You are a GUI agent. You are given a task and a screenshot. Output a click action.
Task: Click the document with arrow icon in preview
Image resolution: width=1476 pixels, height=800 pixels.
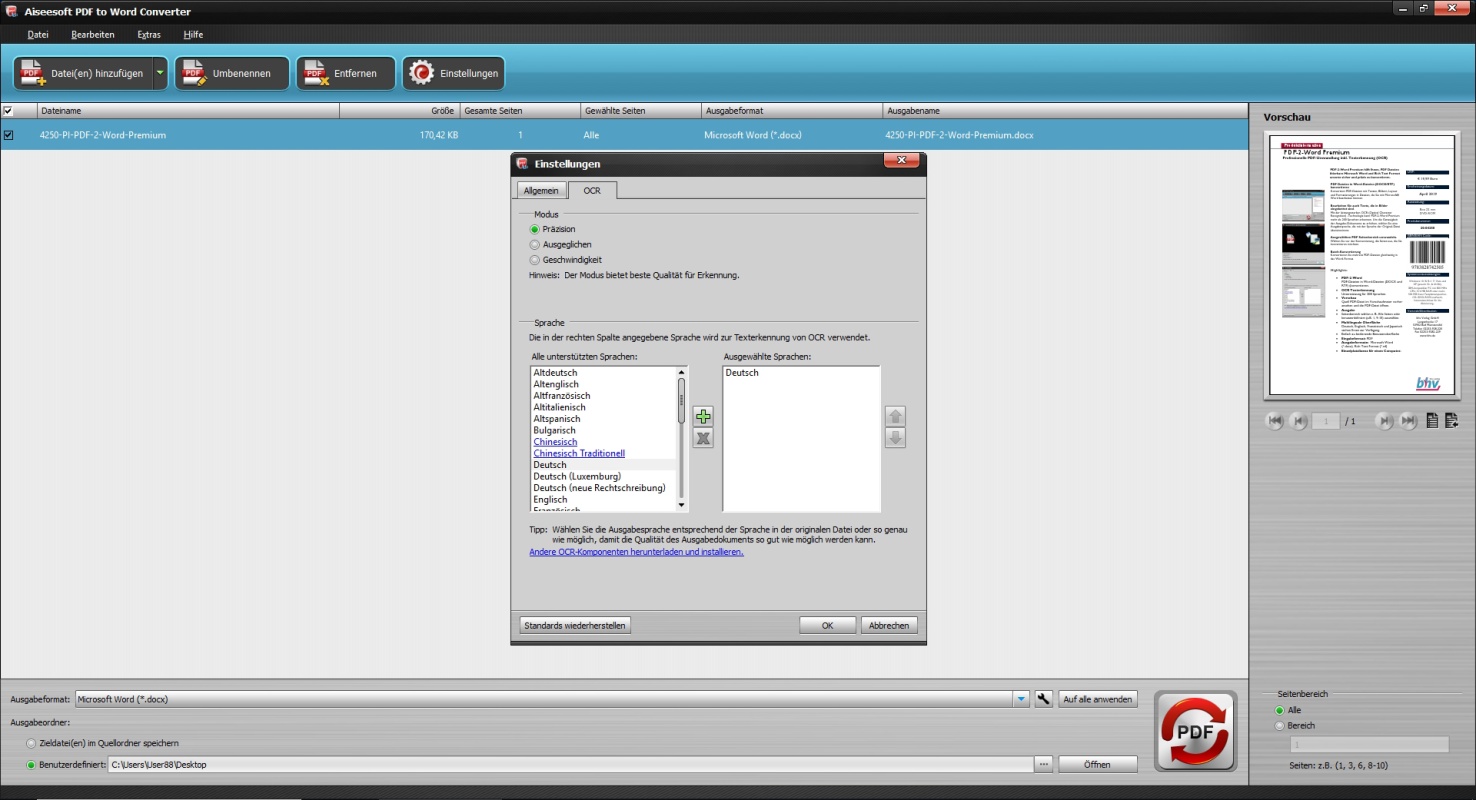tap(1451, 421)
